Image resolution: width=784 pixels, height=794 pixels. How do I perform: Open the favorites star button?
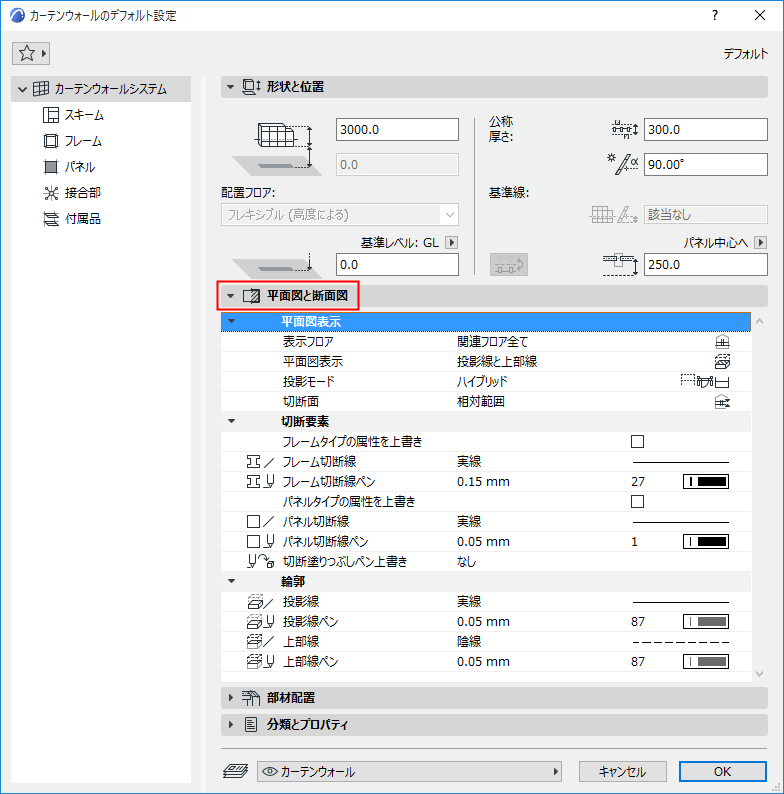click(31, 53)
